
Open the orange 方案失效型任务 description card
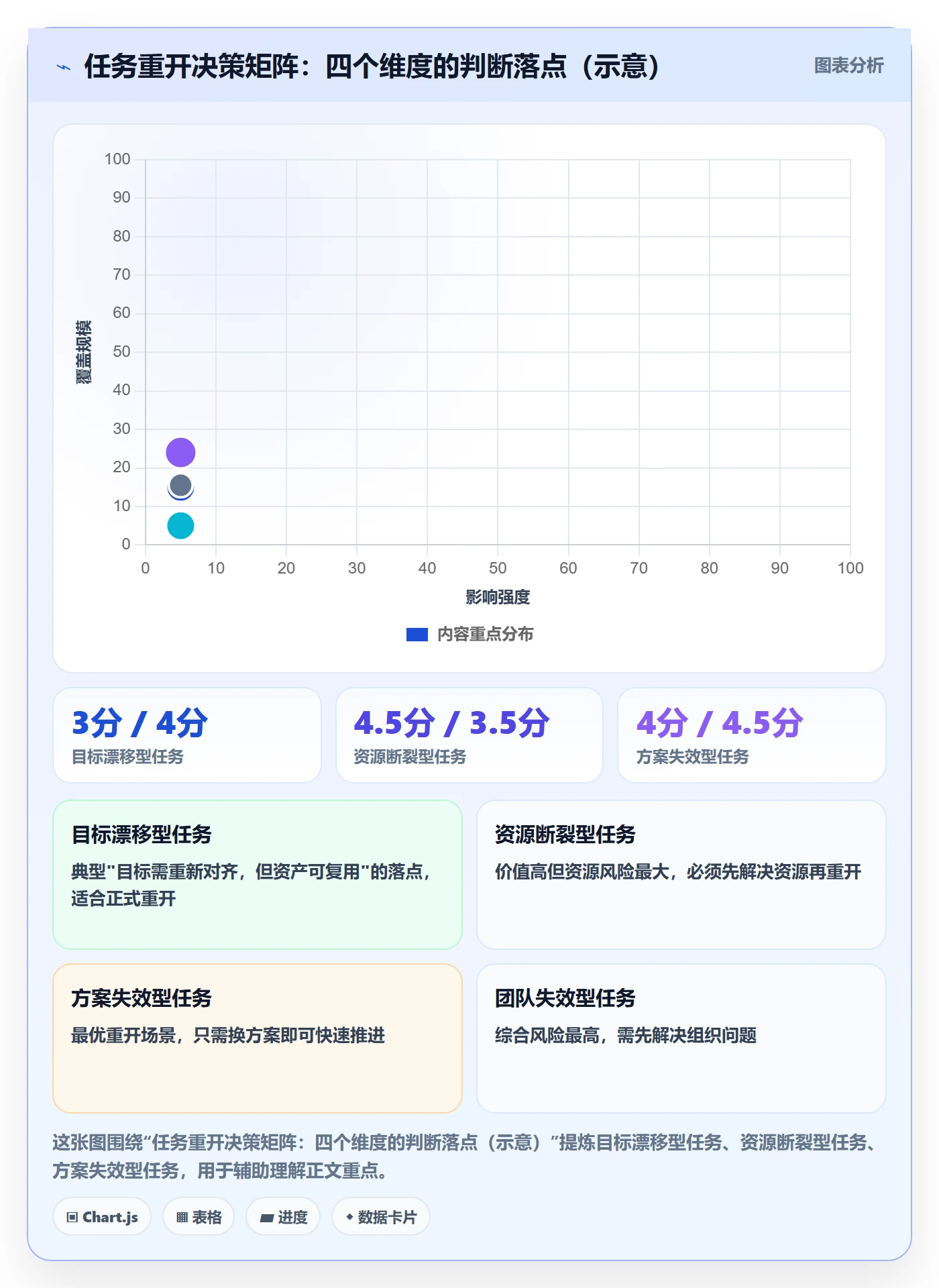pyautogui.click(x=258, y=1038)
